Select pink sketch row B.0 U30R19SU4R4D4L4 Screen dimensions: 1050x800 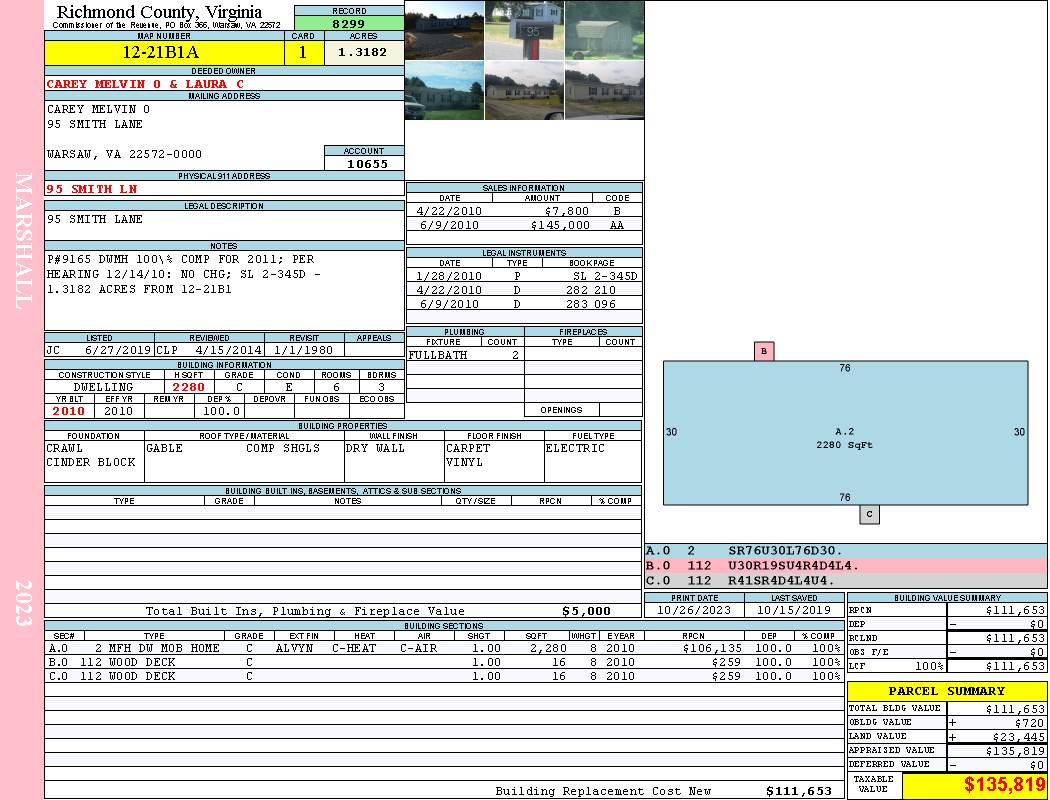845,566
